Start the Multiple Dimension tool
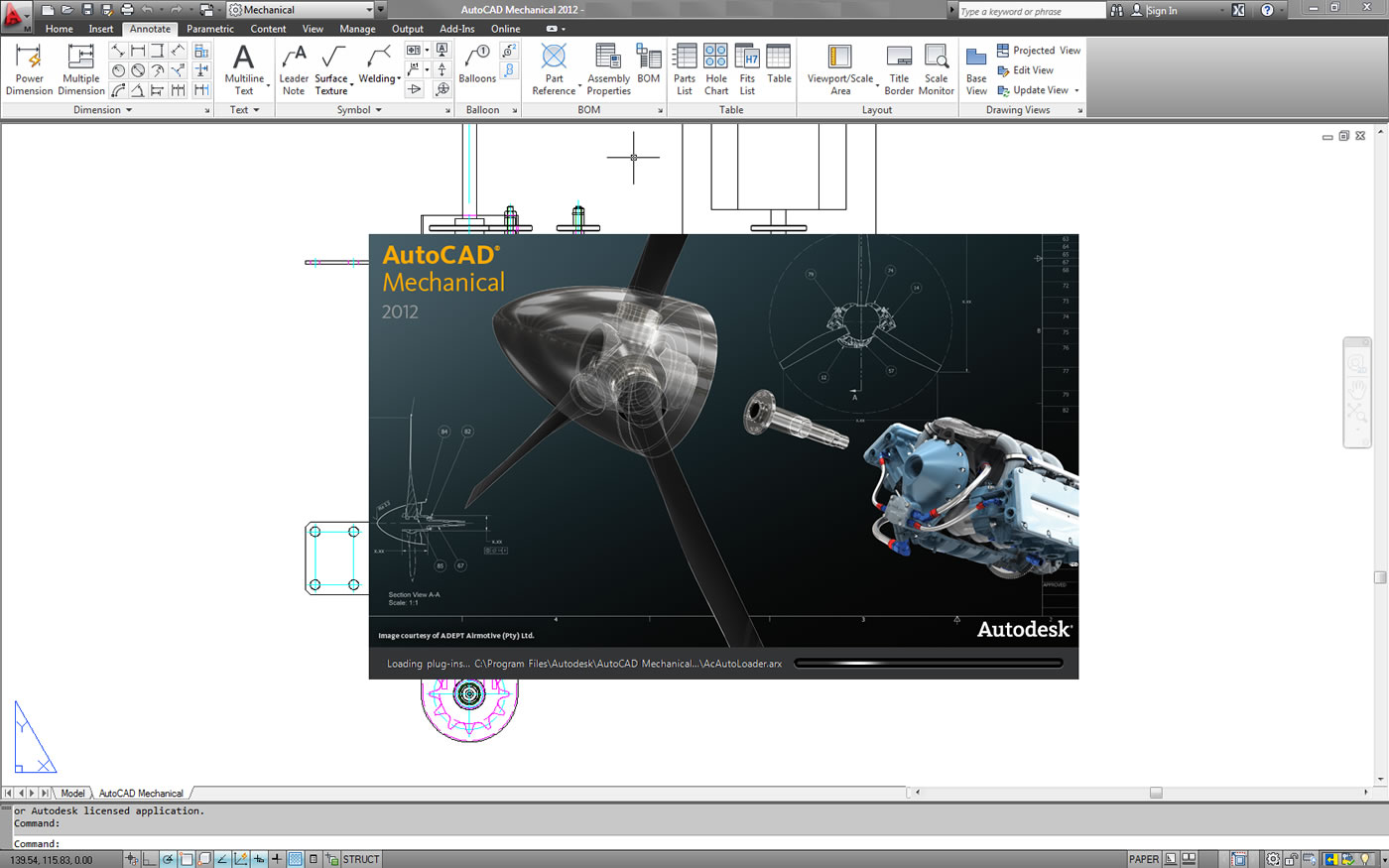Image resolution: width=1389 pixels, height=868 pixels. [81, 69]
